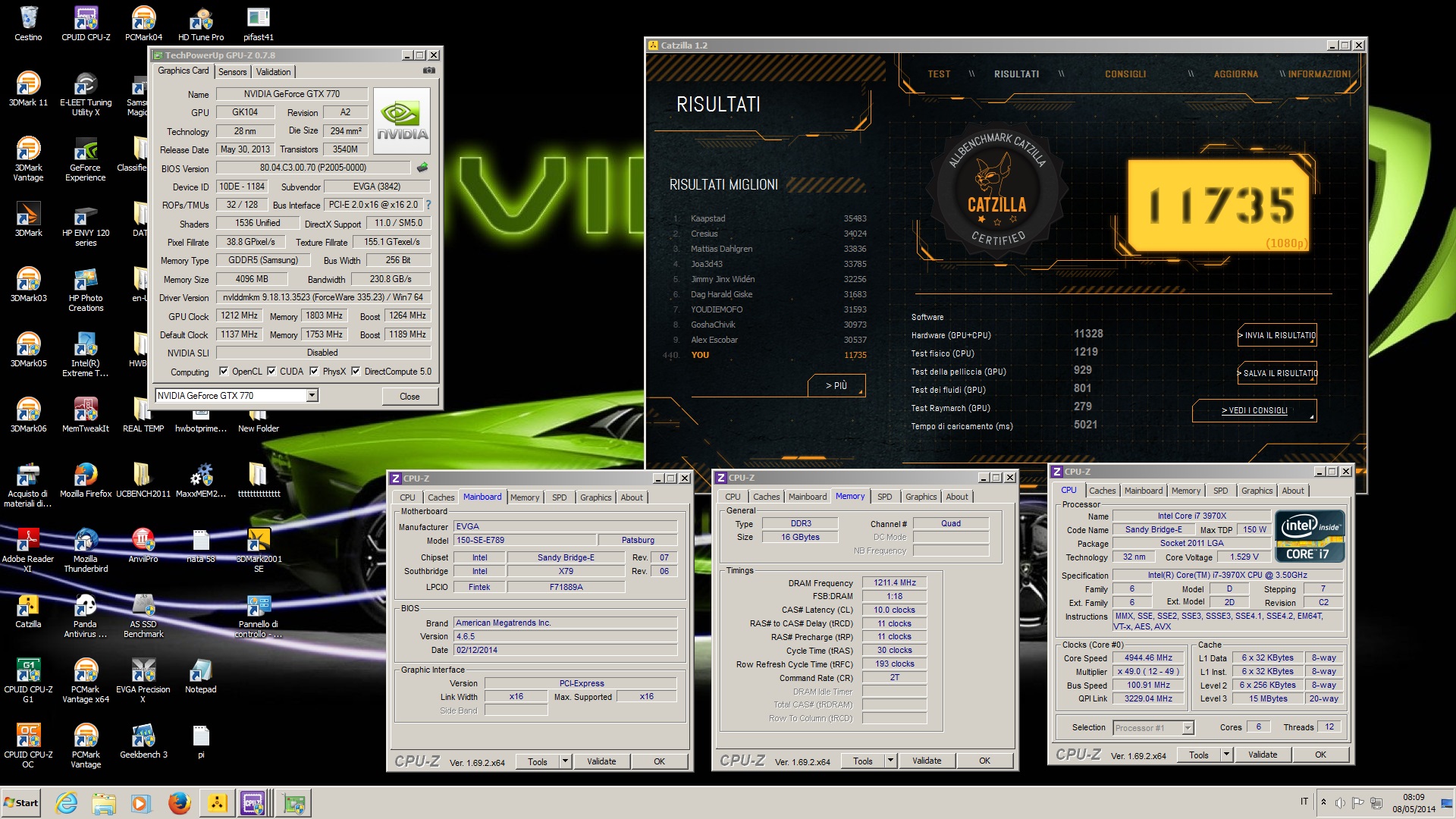This screenshot has width=1456, height=819.
Task: Switch to Sensors tab in GPU-Z
Action: (x=233, y=72)
